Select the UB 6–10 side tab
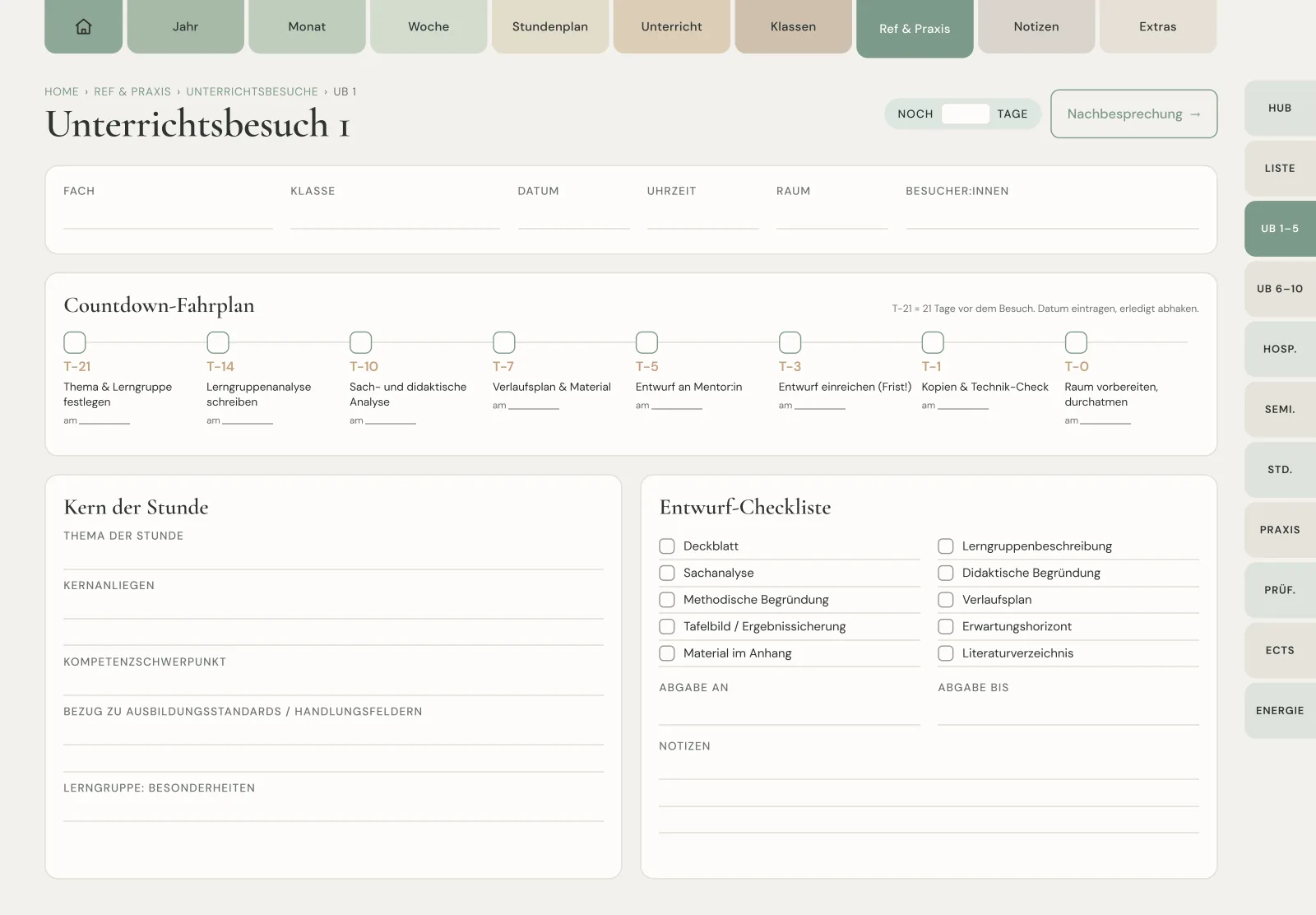1316x915 pixels. [1280, 289]
